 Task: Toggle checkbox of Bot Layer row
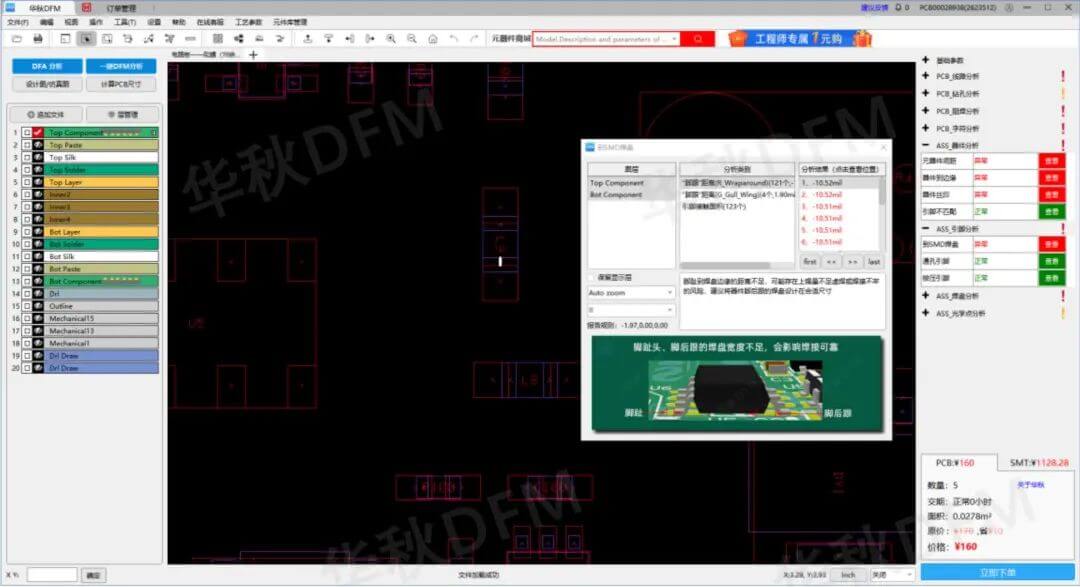coord(26,232)
